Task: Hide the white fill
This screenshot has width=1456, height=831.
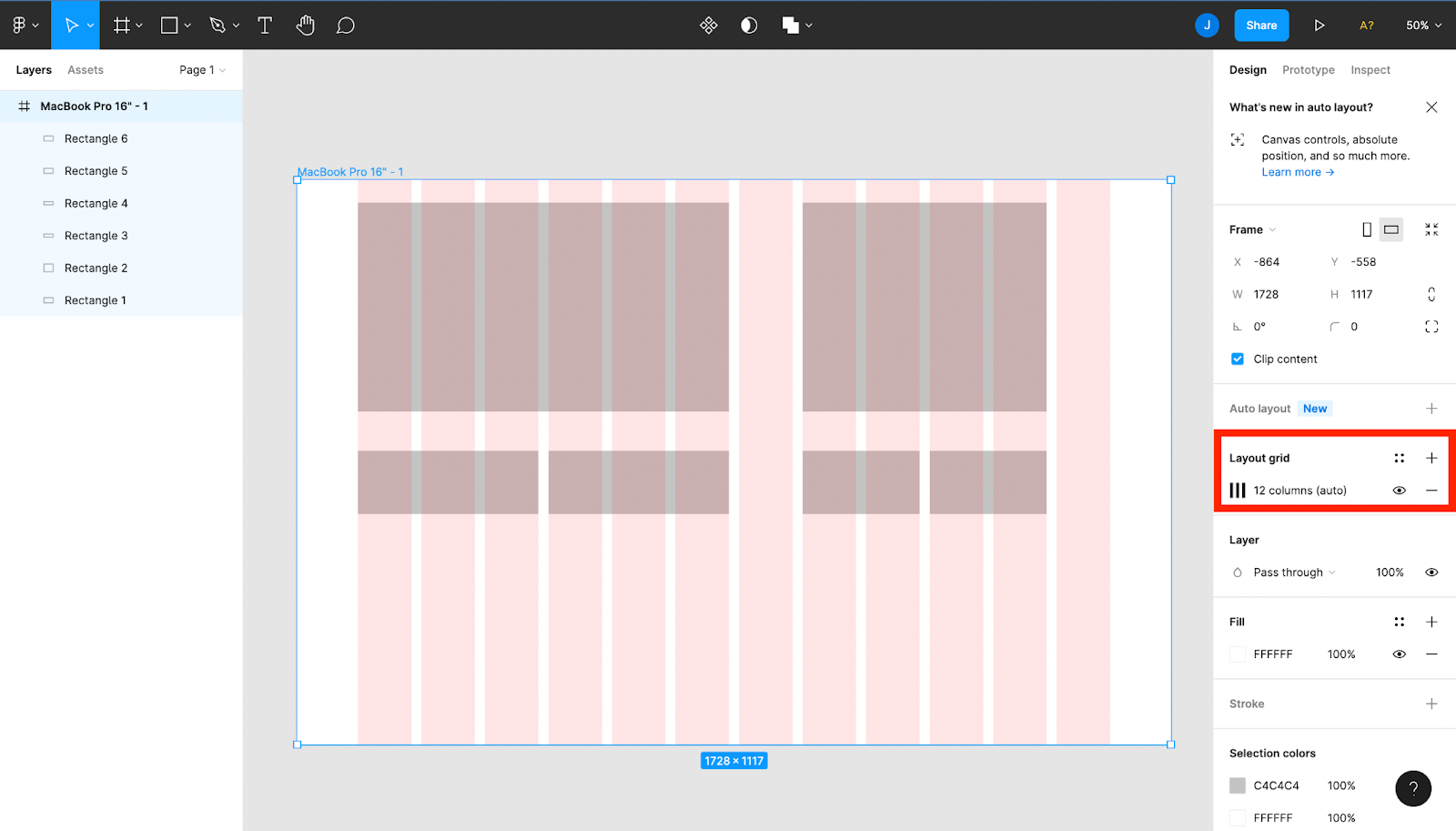Action: 1399,654
